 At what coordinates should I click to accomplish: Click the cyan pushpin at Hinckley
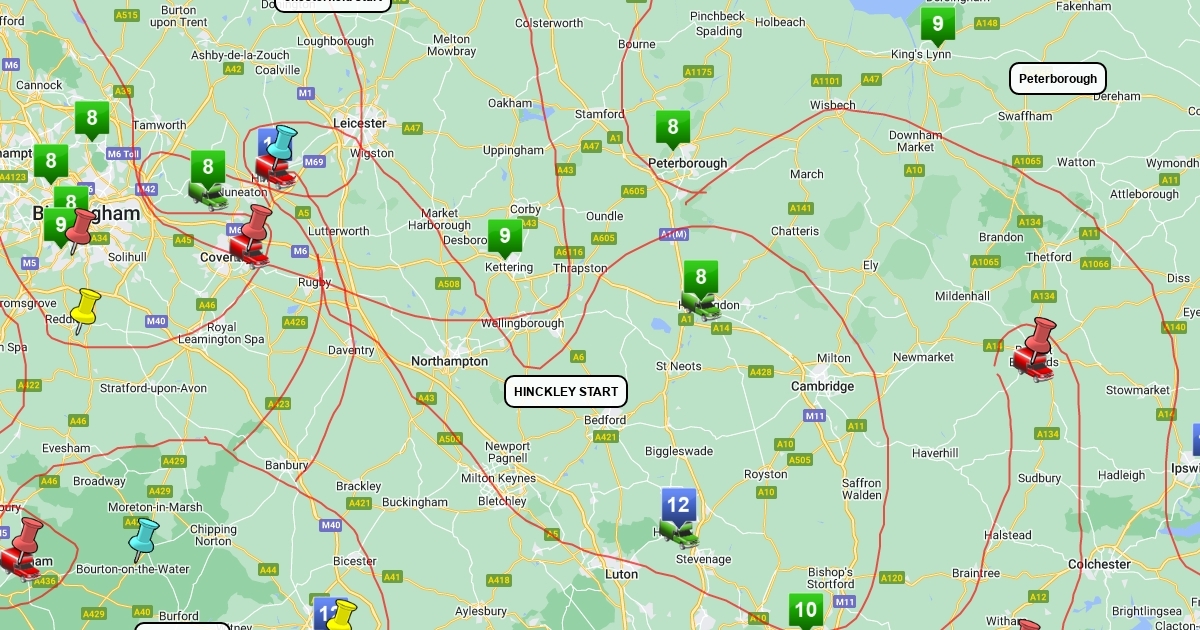pos(282,145)
